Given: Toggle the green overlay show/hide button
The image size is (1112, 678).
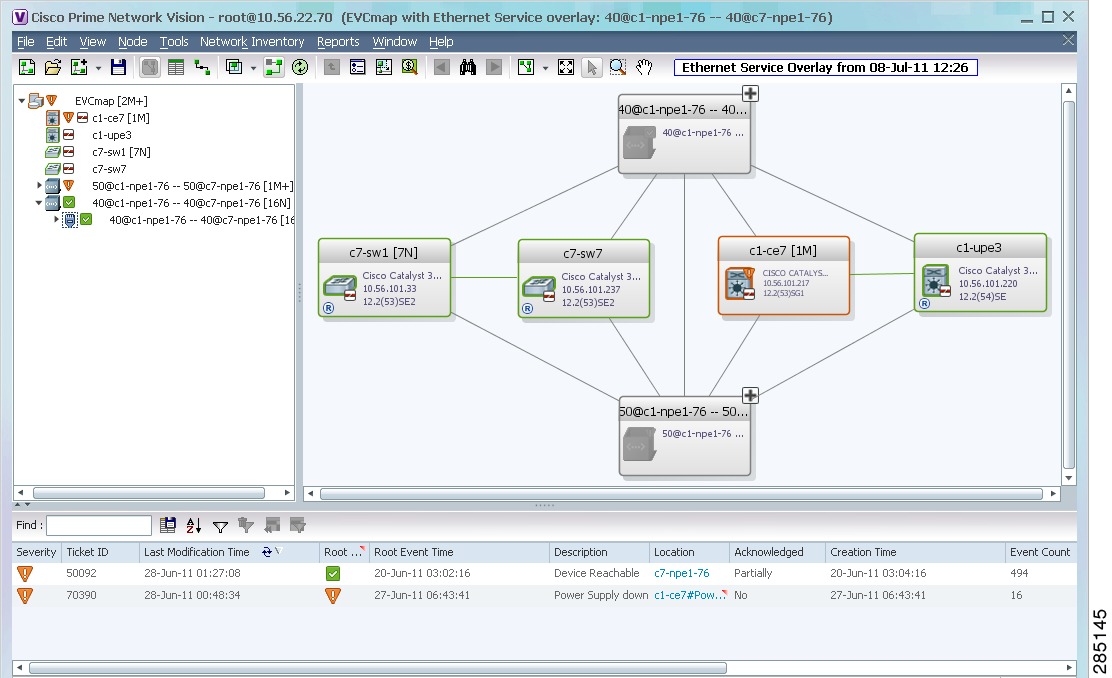Looking at the screenshot, I should coord(274,67).
